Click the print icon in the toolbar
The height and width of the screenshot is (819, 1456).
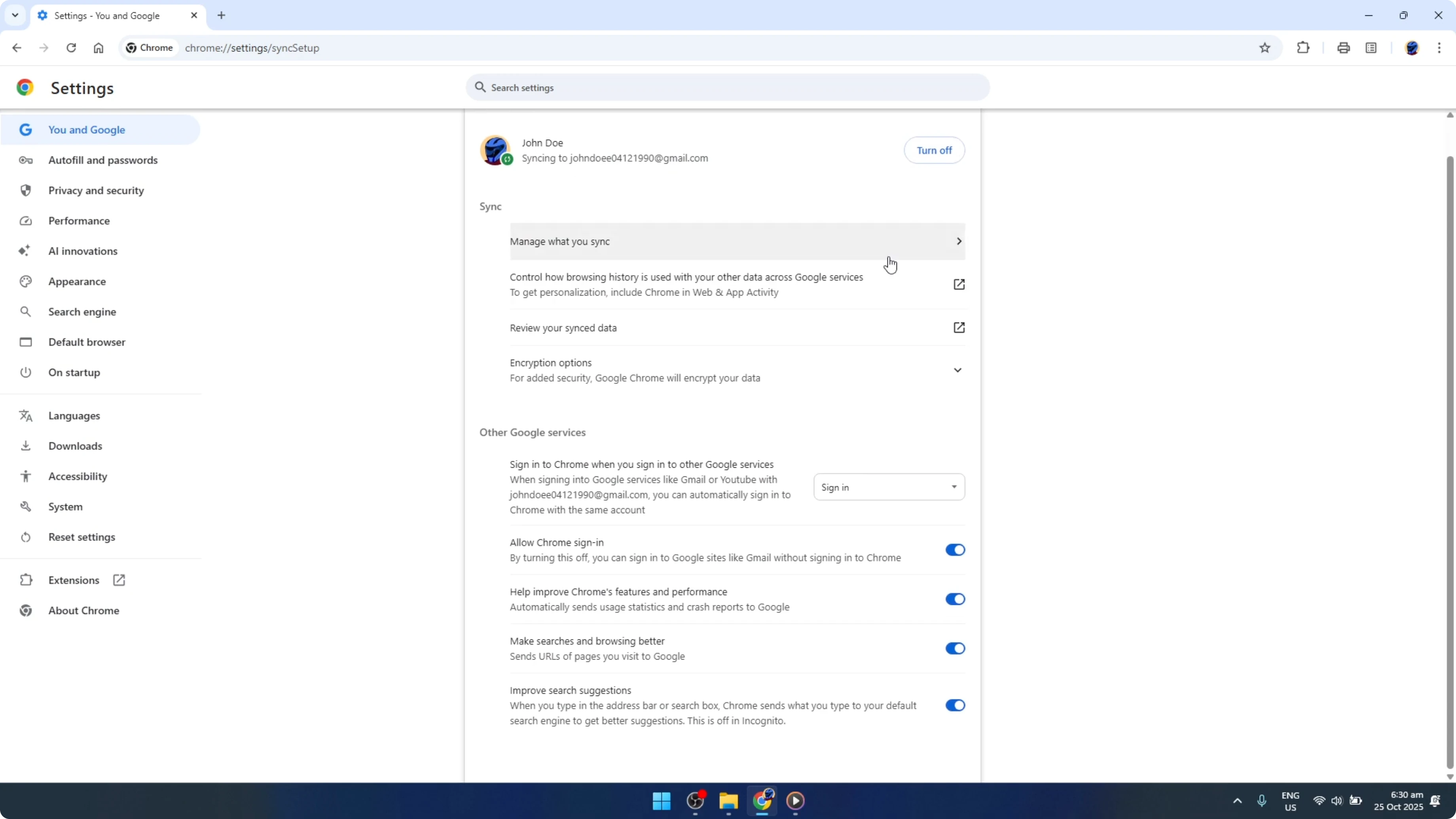(x=1344, y=47)
